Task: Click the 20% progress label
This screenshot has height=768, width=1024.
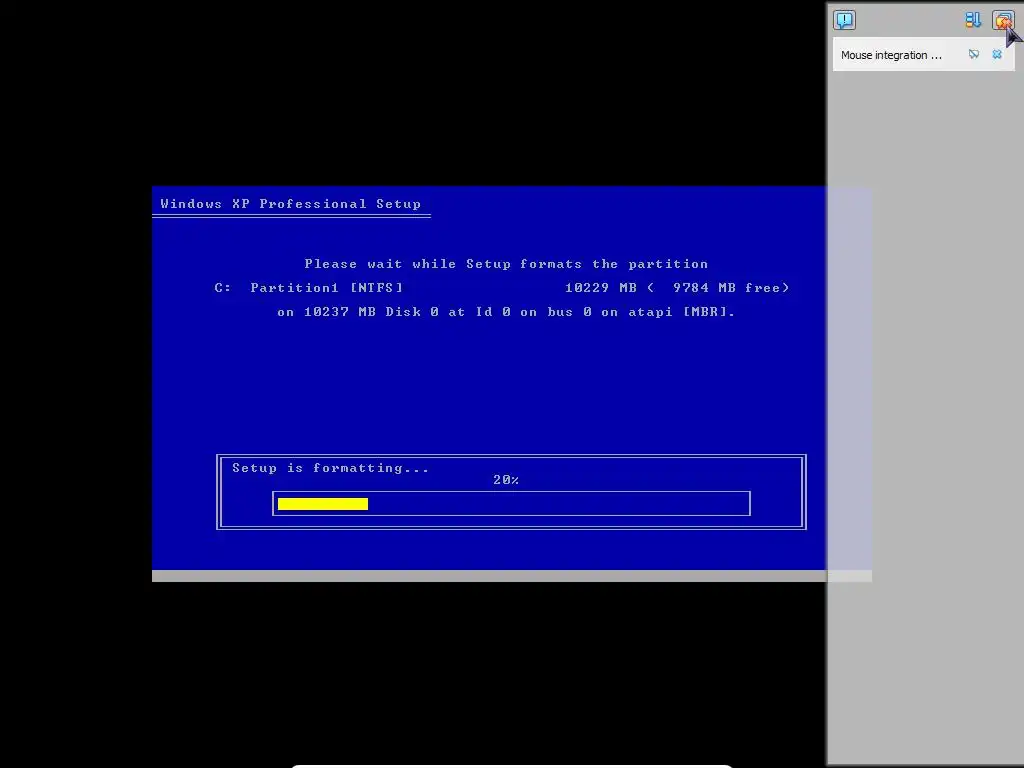Action: pyautogui.click(x=506, y=480)
